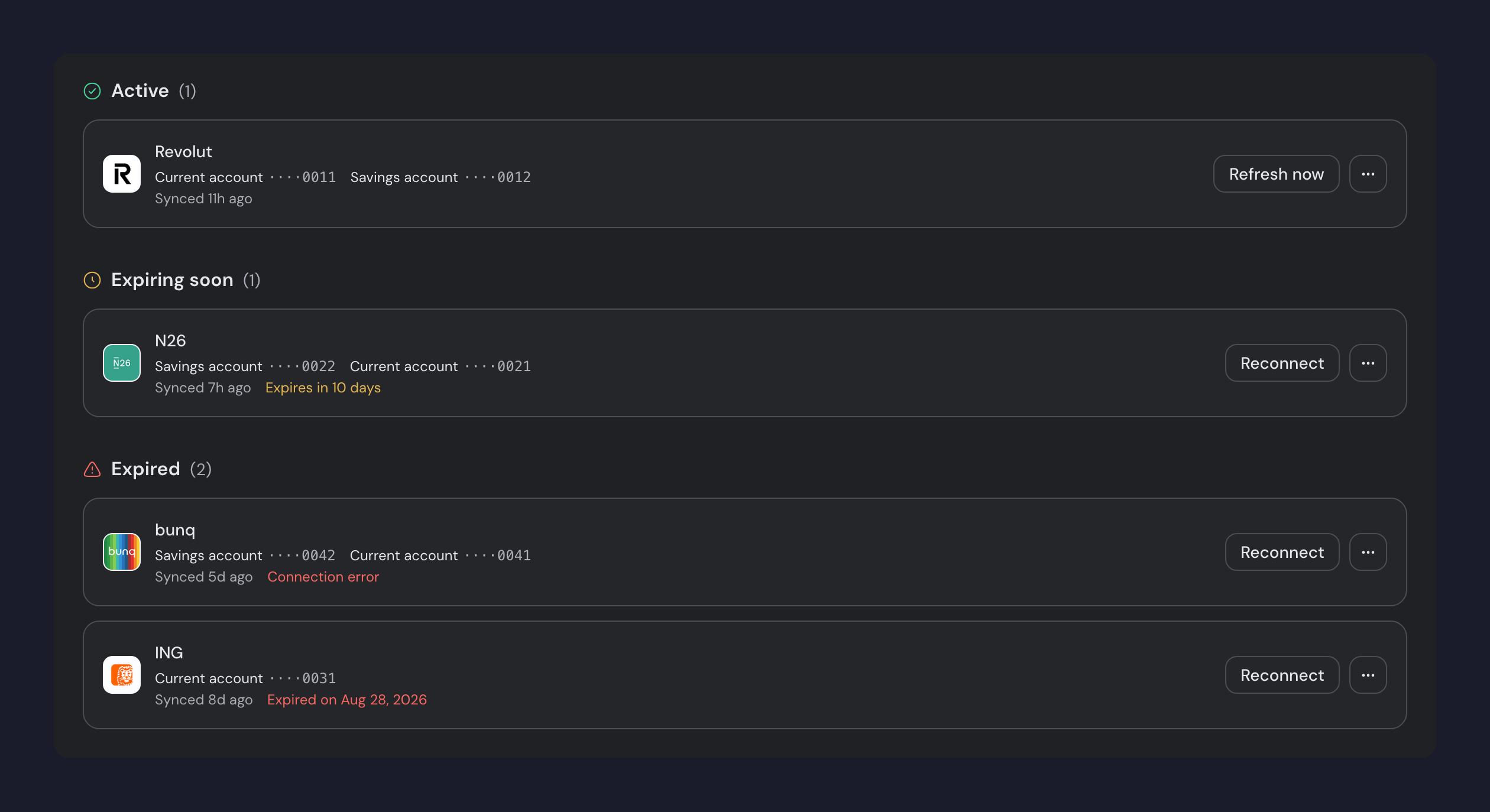Click Revolut Current account ending 0011
Screen dimensions: 1490x812
(x=245, y=177)
